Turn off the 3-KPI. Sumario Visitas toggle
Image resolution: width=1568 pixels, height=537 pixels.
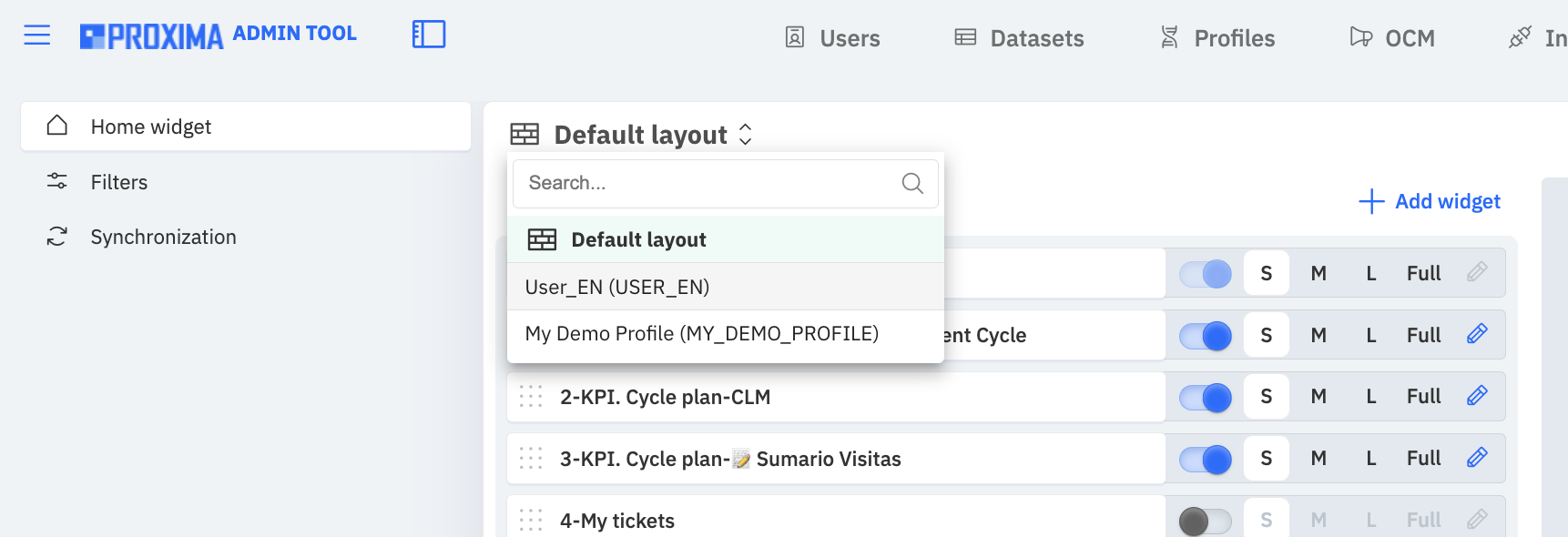tap(1205, 459)
